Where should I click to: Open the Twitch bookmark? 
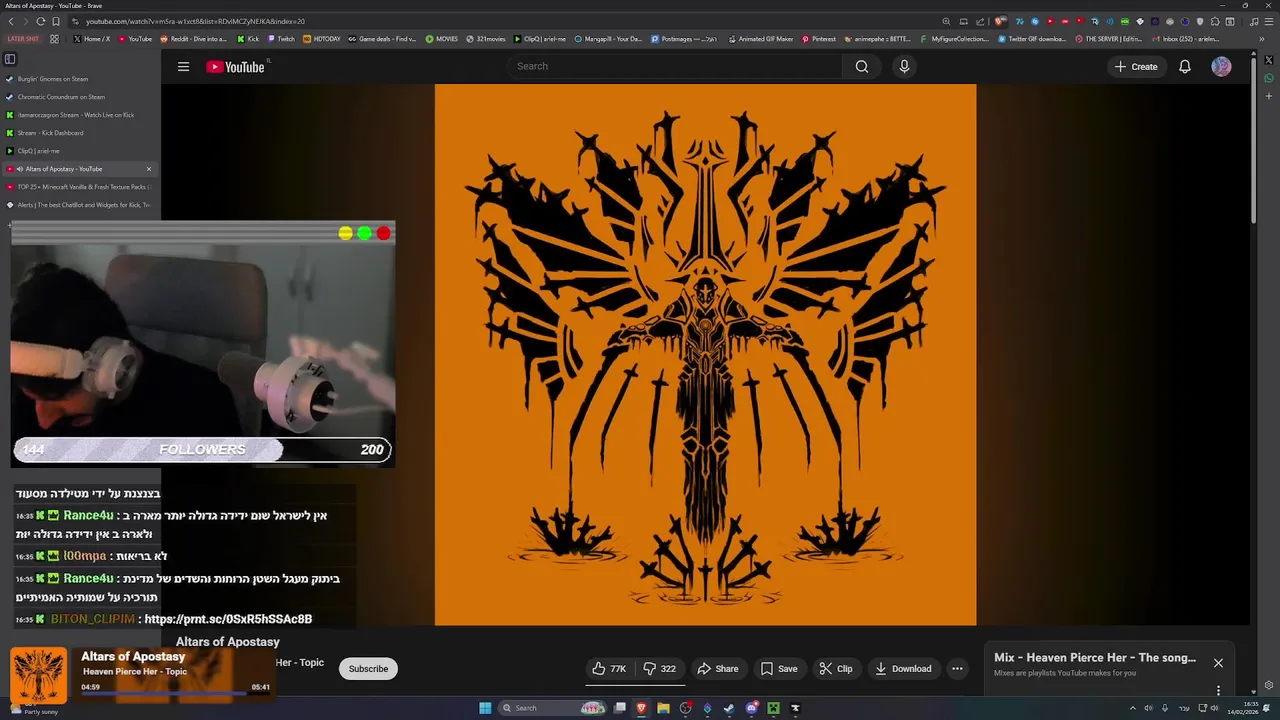281,39
